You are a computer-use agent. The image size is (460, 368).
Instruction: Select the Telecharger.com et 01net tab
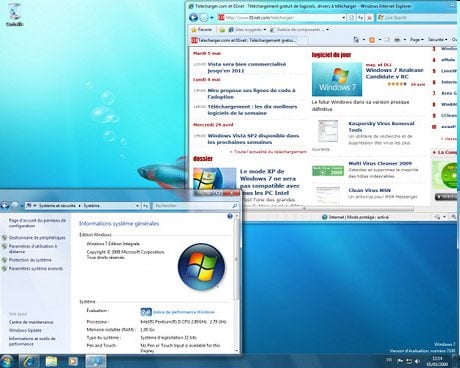tap(245, 40)
